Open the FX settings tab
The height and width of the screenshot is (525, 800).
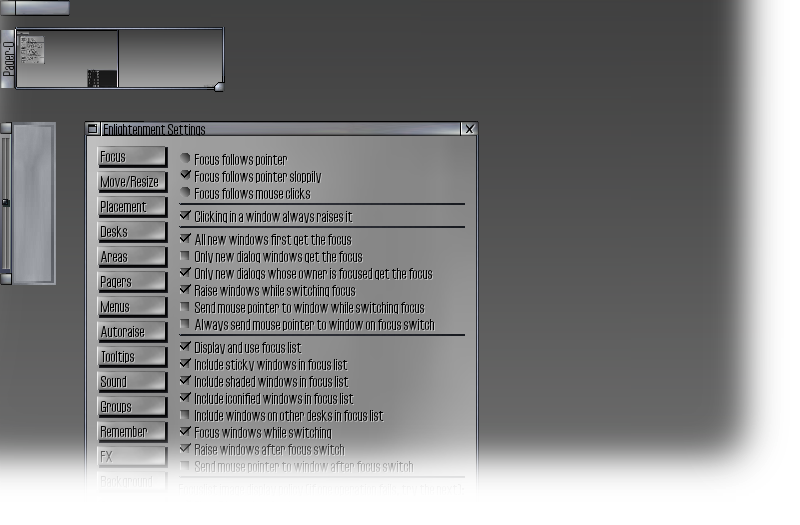tap(132, 457)
